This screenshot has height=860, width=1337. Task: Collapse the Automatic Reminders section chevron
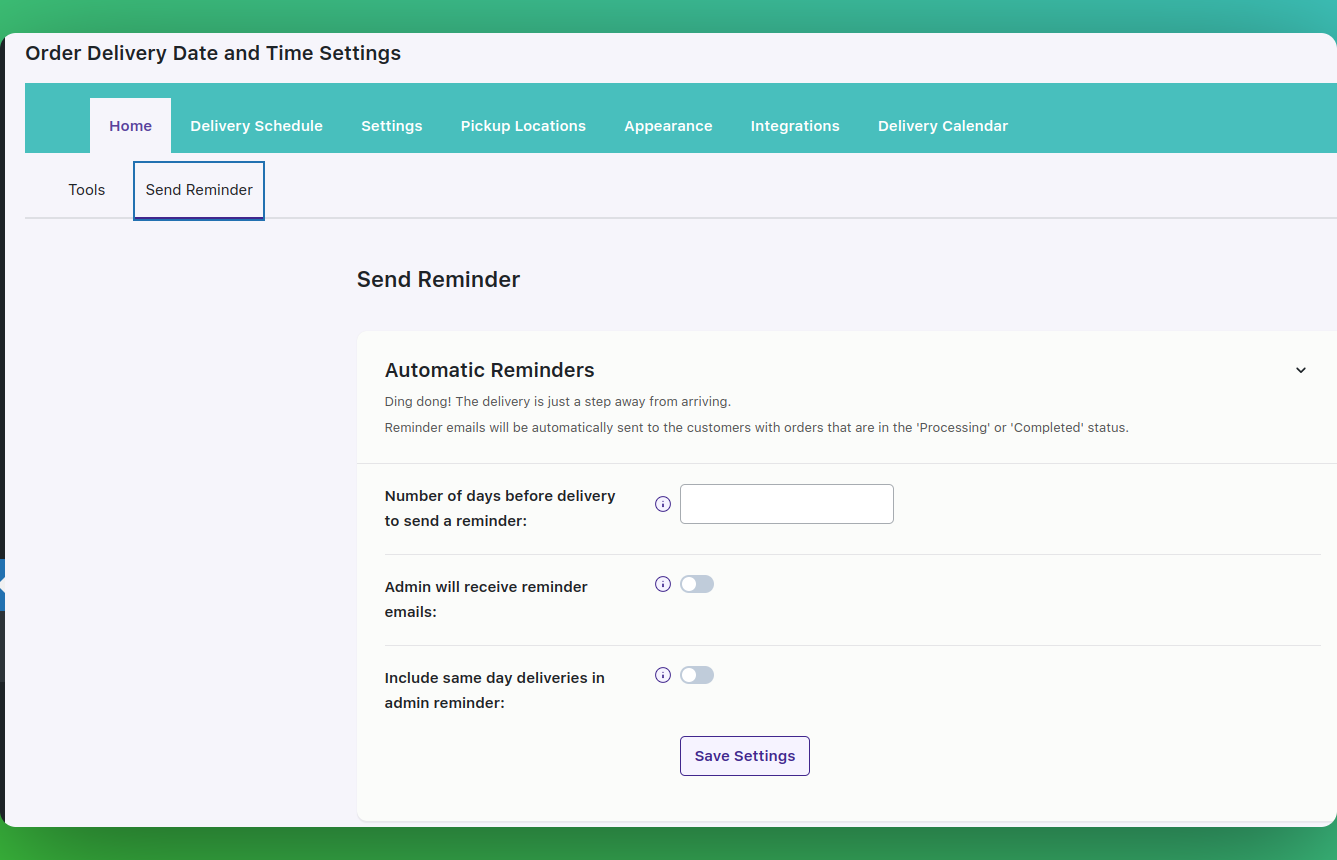(x=1300, y=370)
